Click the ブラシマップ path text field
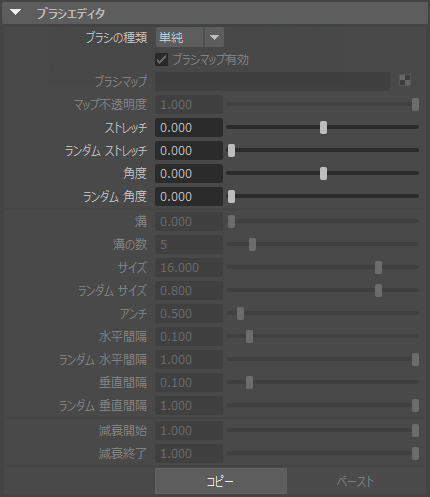430x497 pixels. pyautogui.click(x=272, y=81)
